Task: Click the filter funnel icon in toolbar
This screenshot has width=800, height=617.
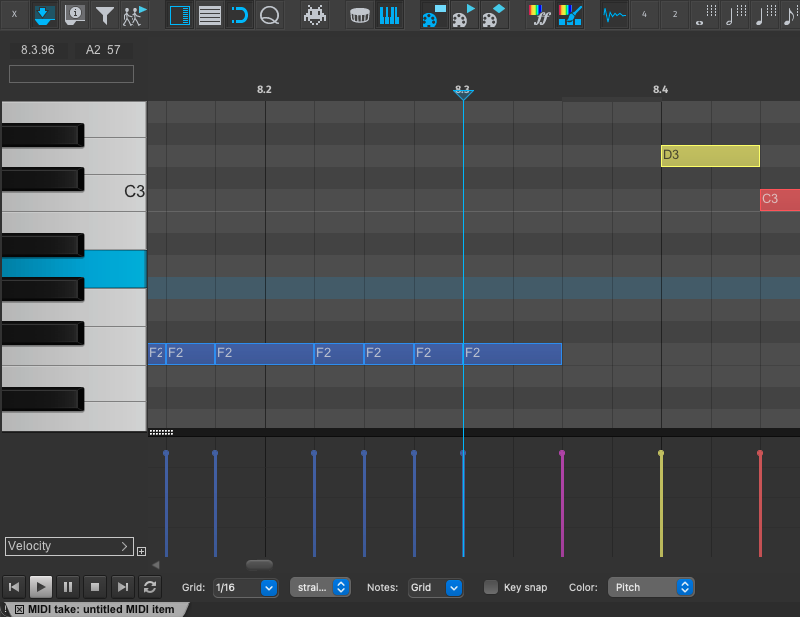Action: (x=104, y=15)
